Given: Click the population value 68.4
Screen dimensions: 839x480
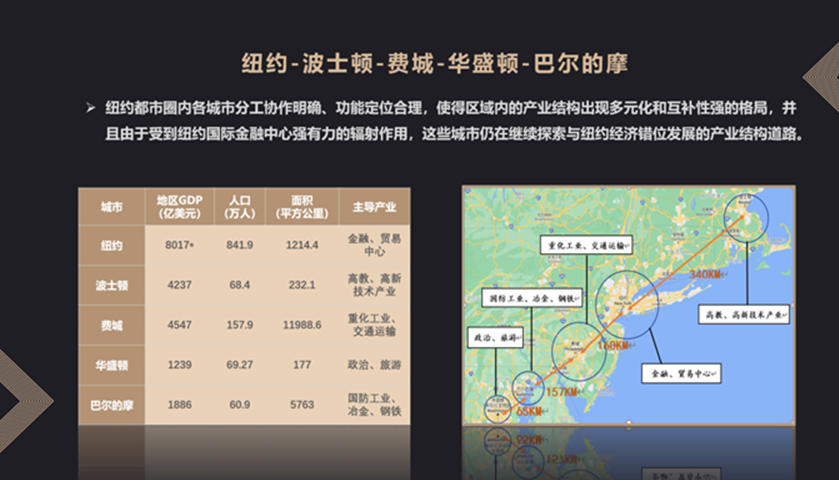Looking at the screenshot, I should click(x=240, y=285).
